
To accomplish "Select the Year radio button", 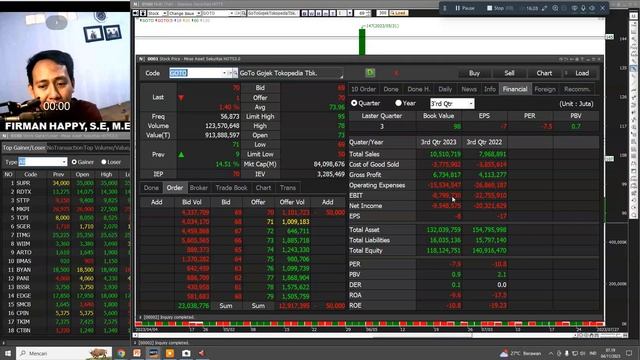I will pyautogui.click(x=398, y=103).
